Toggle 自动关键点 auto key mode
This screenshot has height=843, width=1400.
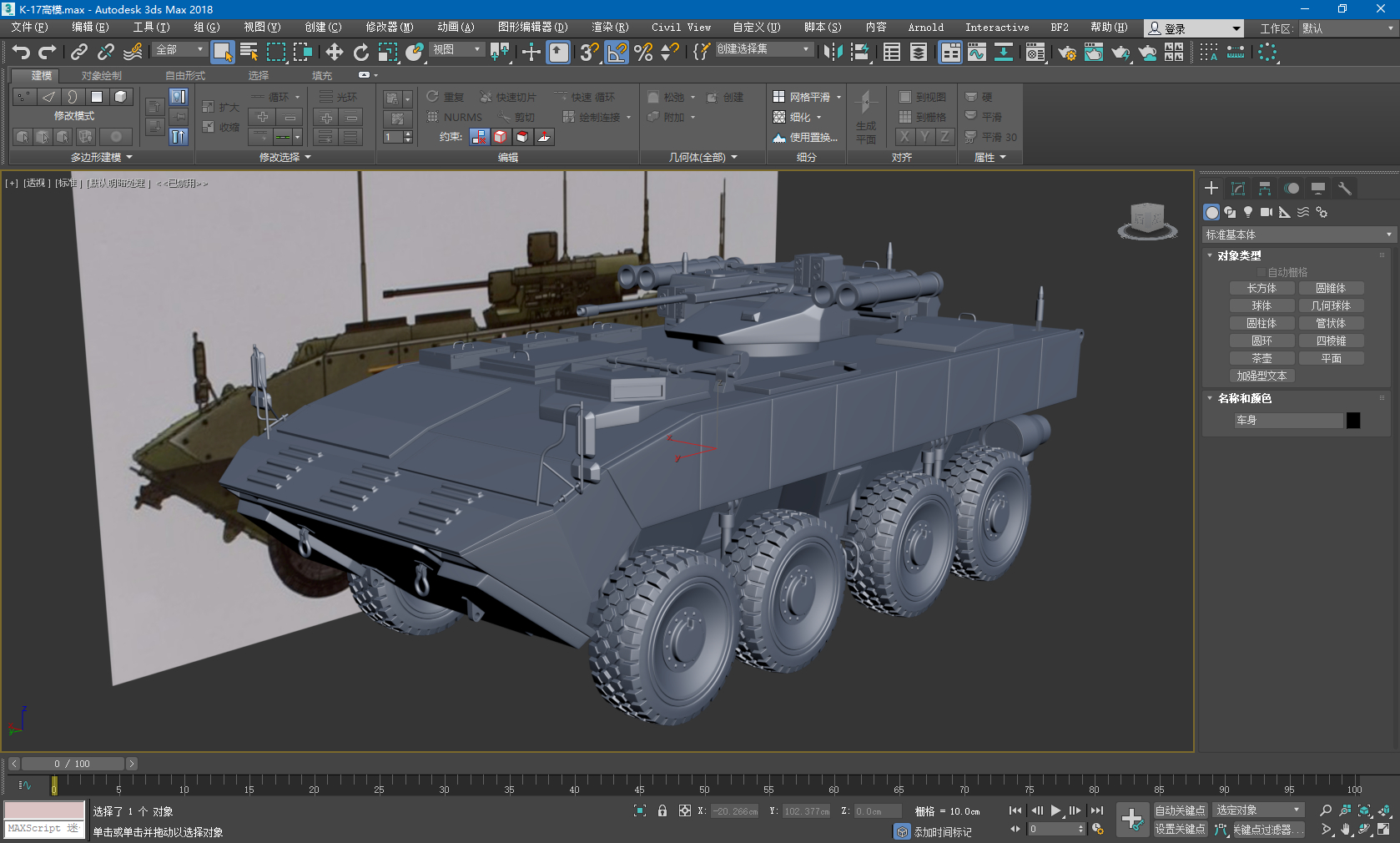(1180, 810)
